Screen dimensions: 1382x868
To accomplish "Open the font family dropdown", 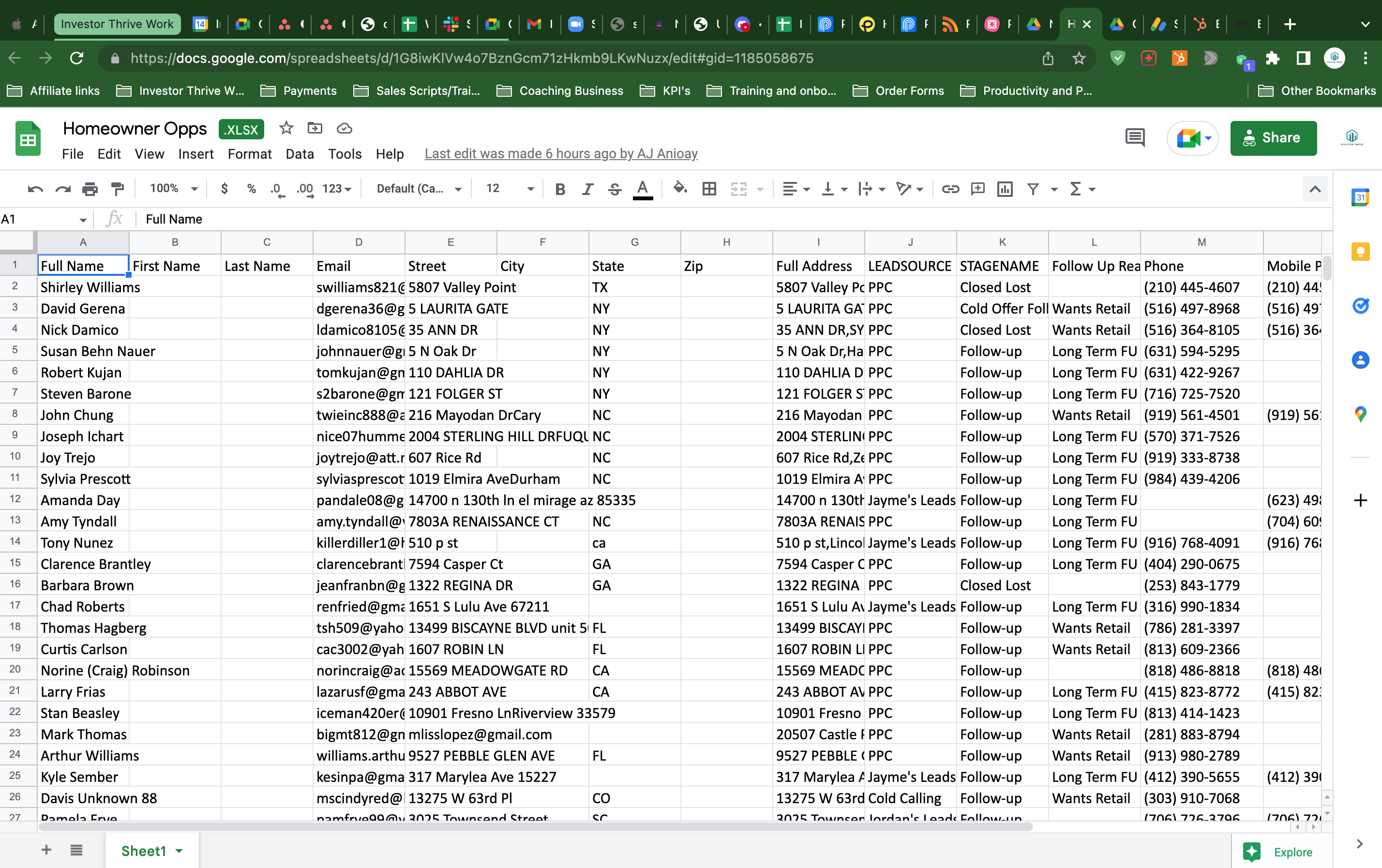I will [x=419, y=189].
